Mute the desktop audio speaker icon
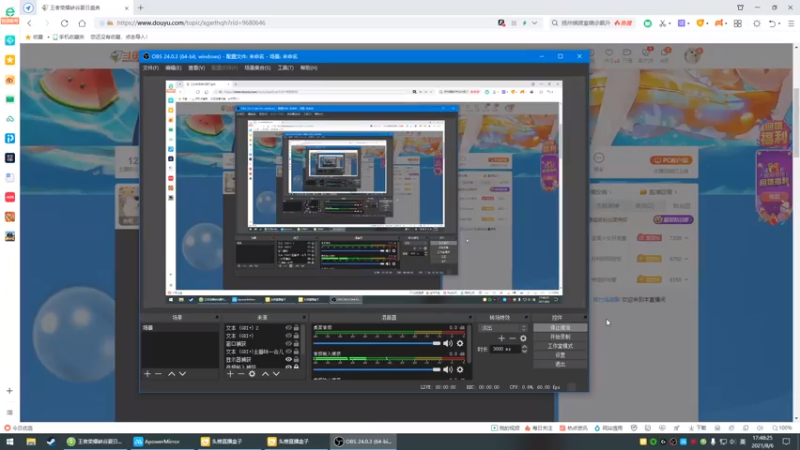The image size is (800, 450). [x=448, y=343]
